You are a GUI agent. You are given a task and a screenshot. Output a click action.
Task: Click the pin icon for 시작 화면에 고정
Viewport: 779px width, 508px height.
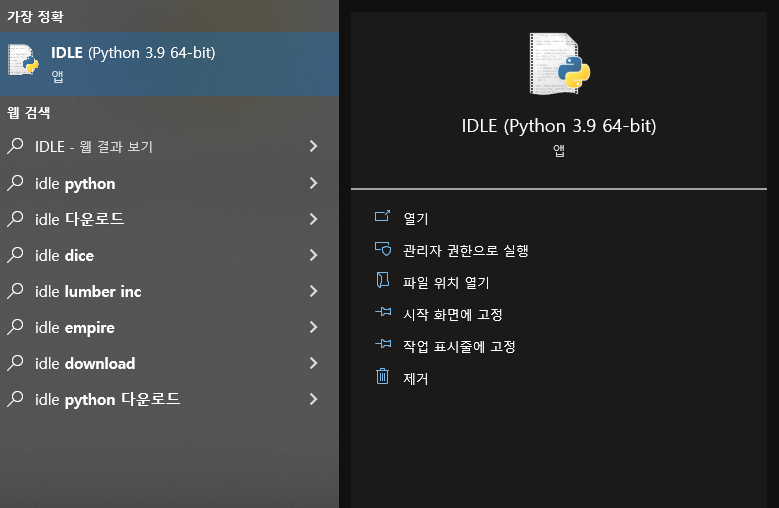pos(383,312)
